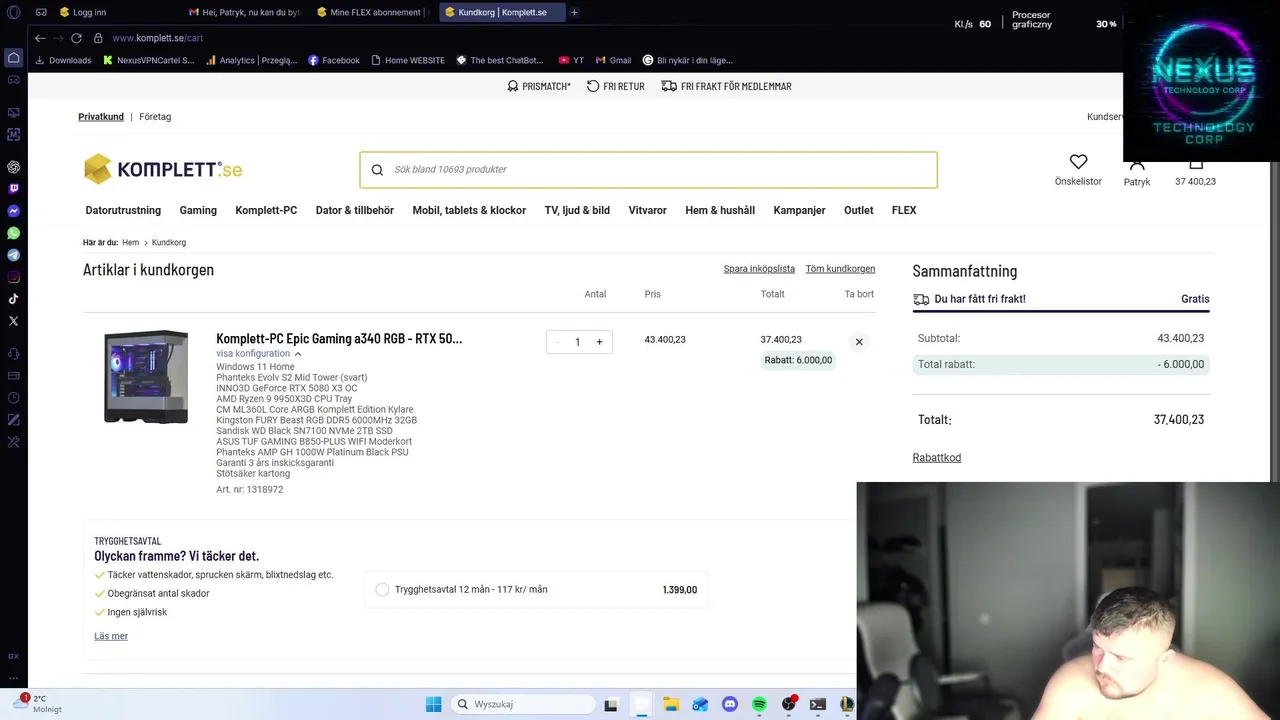Remove the Komplett-PC from cart with X

859,342
